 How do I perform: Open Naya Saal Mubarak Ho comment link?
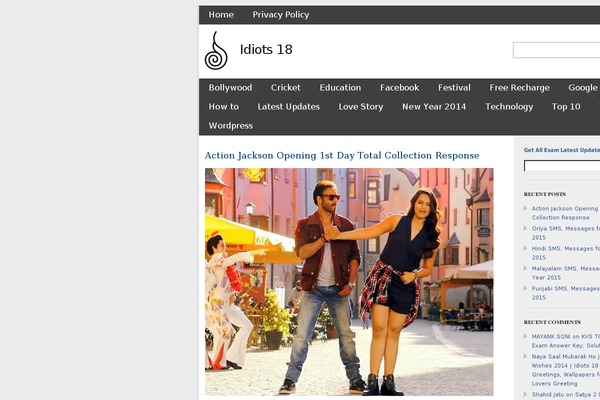(566, 370)
